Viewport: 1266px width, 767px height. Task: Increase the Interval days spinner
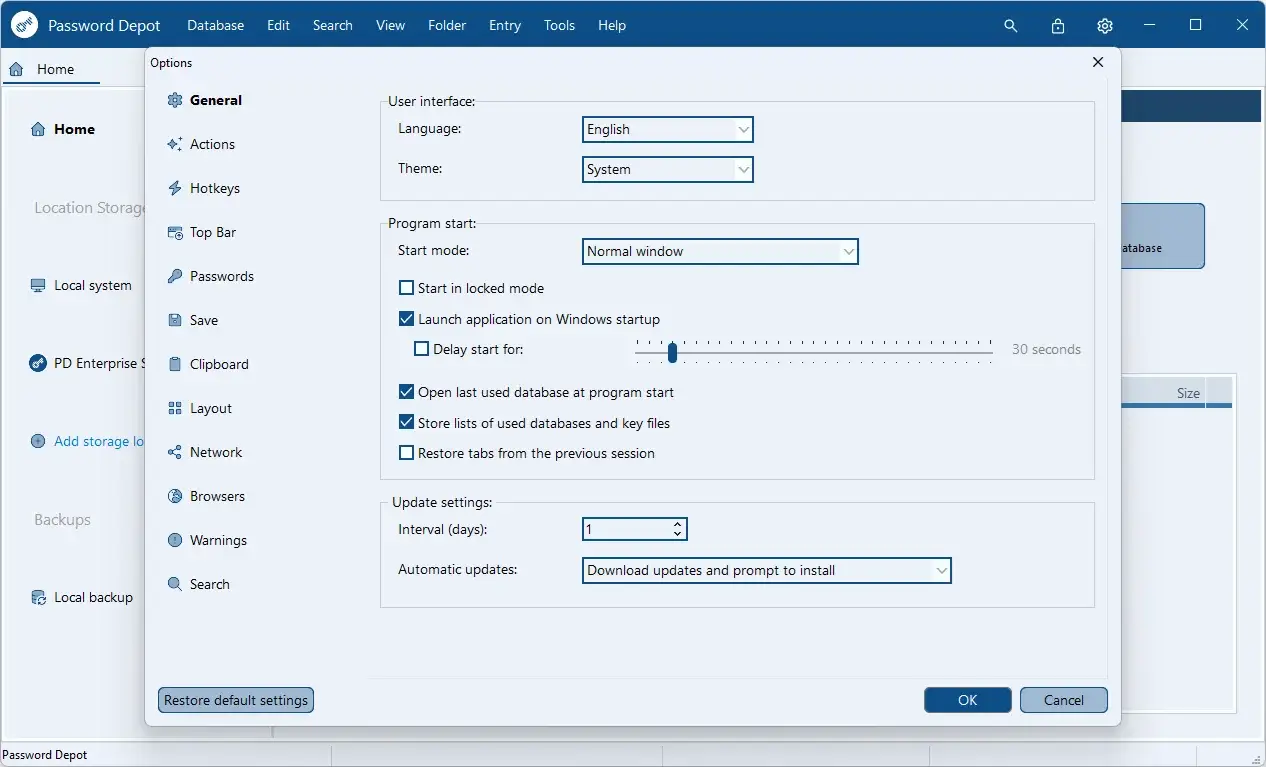pos(678,523)
